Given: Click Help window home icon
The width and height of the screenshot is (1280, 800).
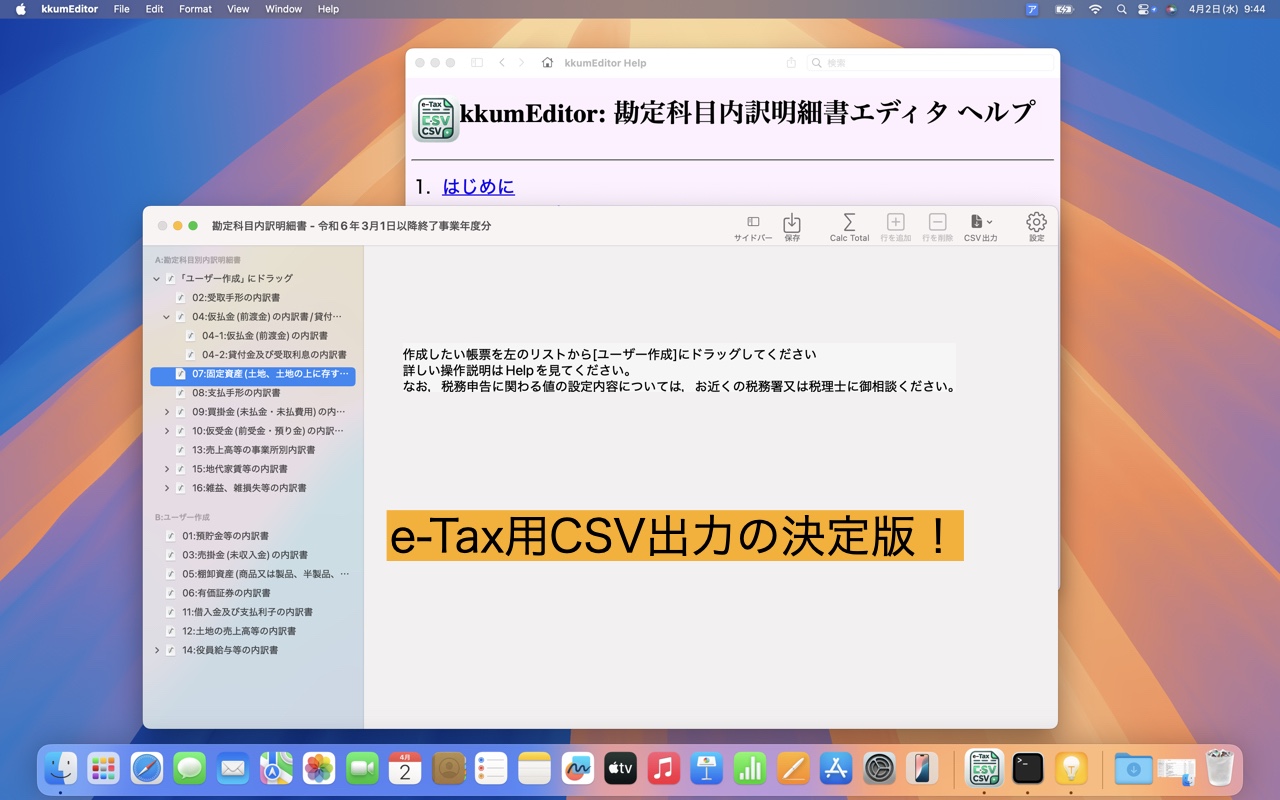Looking at the screenshot, I should pos(547,63).
